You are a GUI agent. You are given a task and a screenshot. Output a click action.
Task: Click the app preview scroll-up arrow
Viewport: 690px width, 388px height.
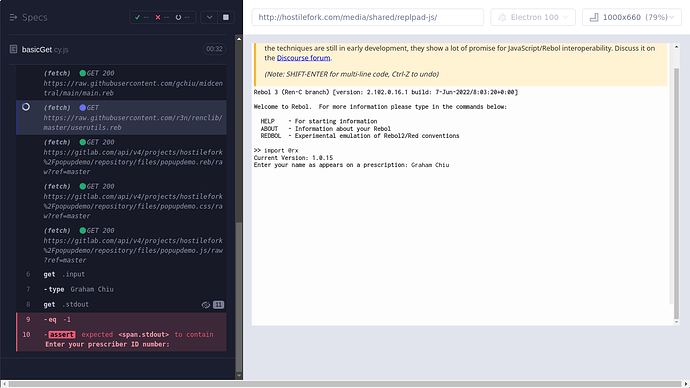point(677,47)
